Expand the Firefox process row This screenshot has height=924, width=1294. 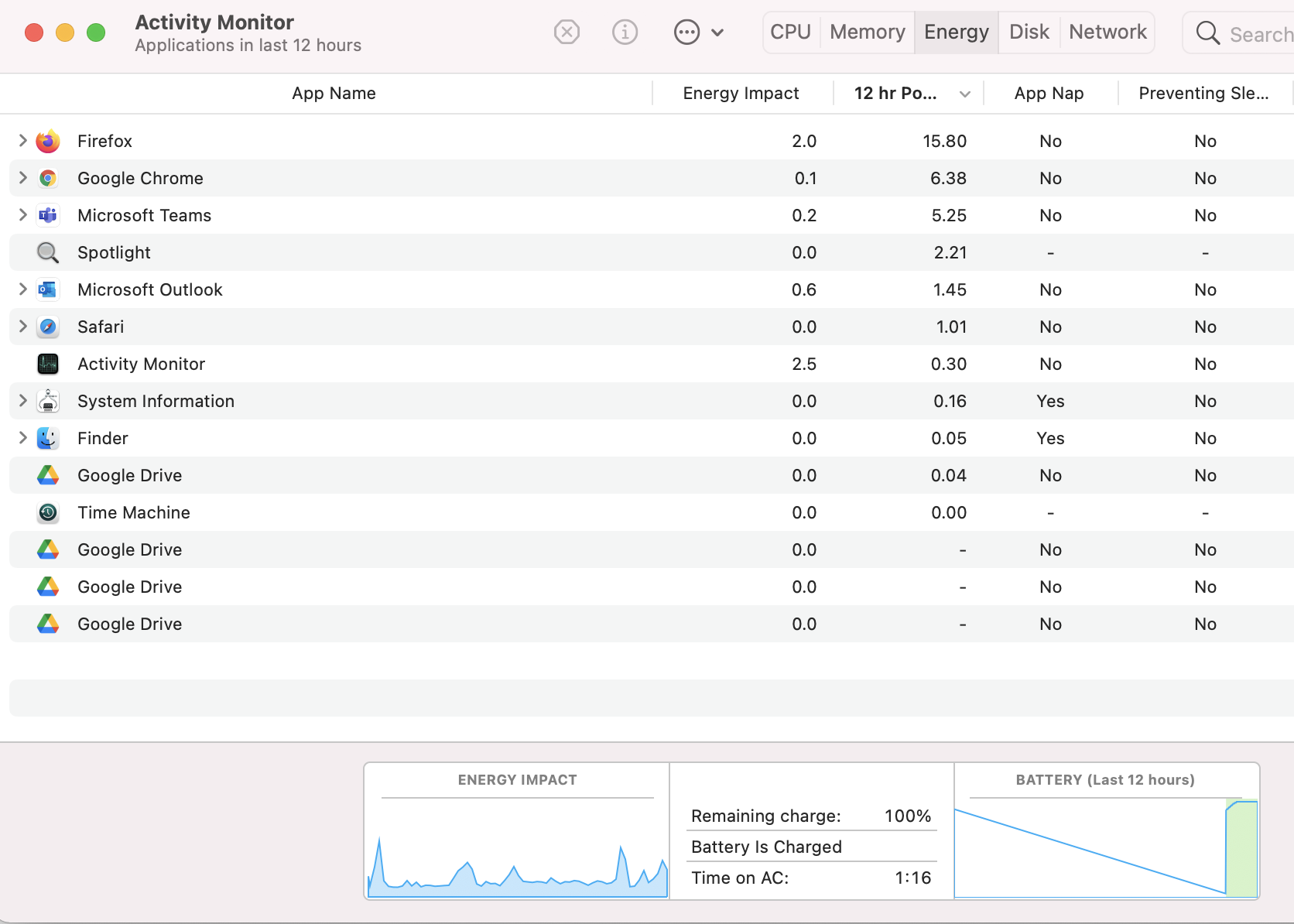[22, 140]
